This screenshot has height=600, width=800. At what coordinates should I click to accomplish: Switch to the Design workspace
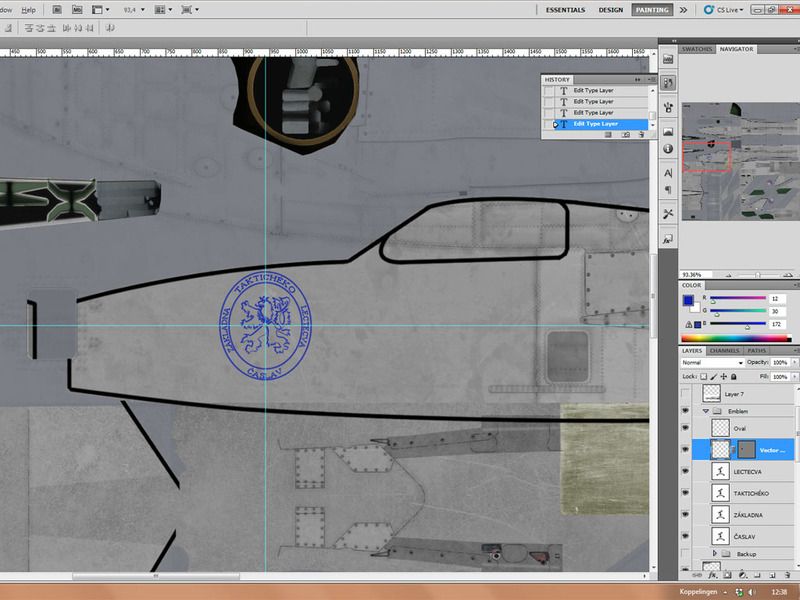tap(610, 9)
